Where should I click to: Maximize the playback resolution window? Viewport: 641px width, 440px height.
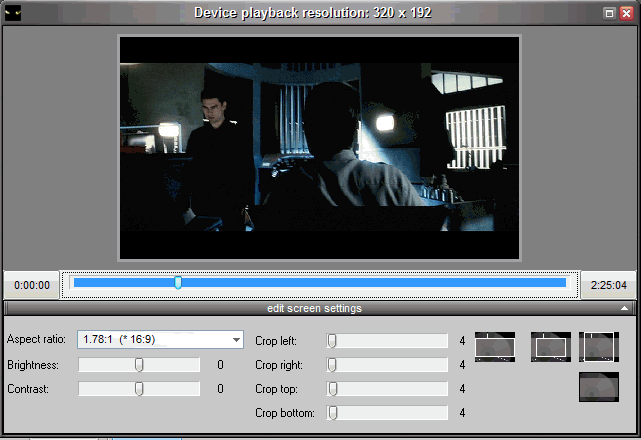(609, 13)
